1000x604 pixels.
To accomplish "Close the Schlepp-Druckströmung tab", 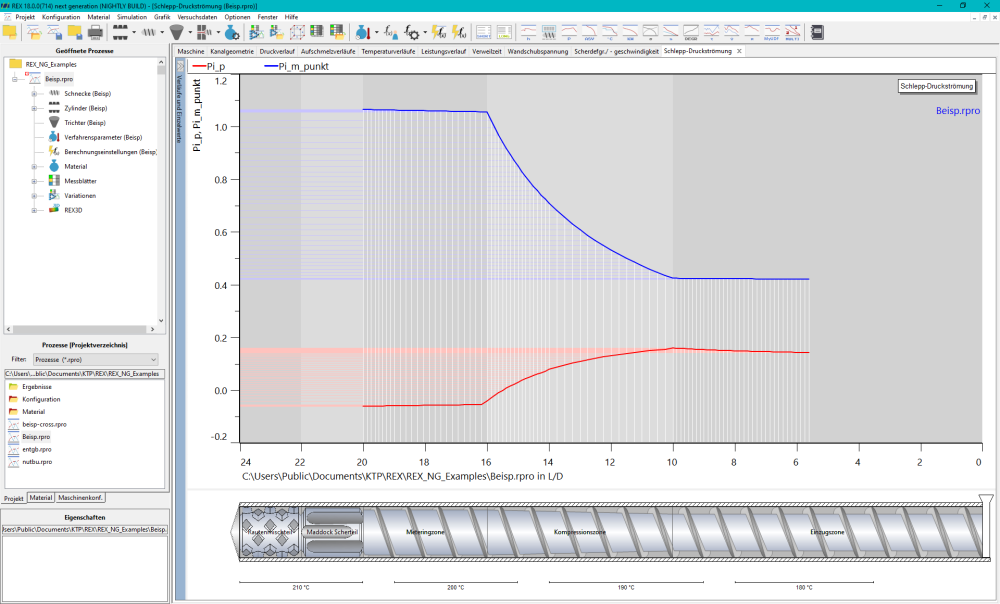I will tap(739, 51).
